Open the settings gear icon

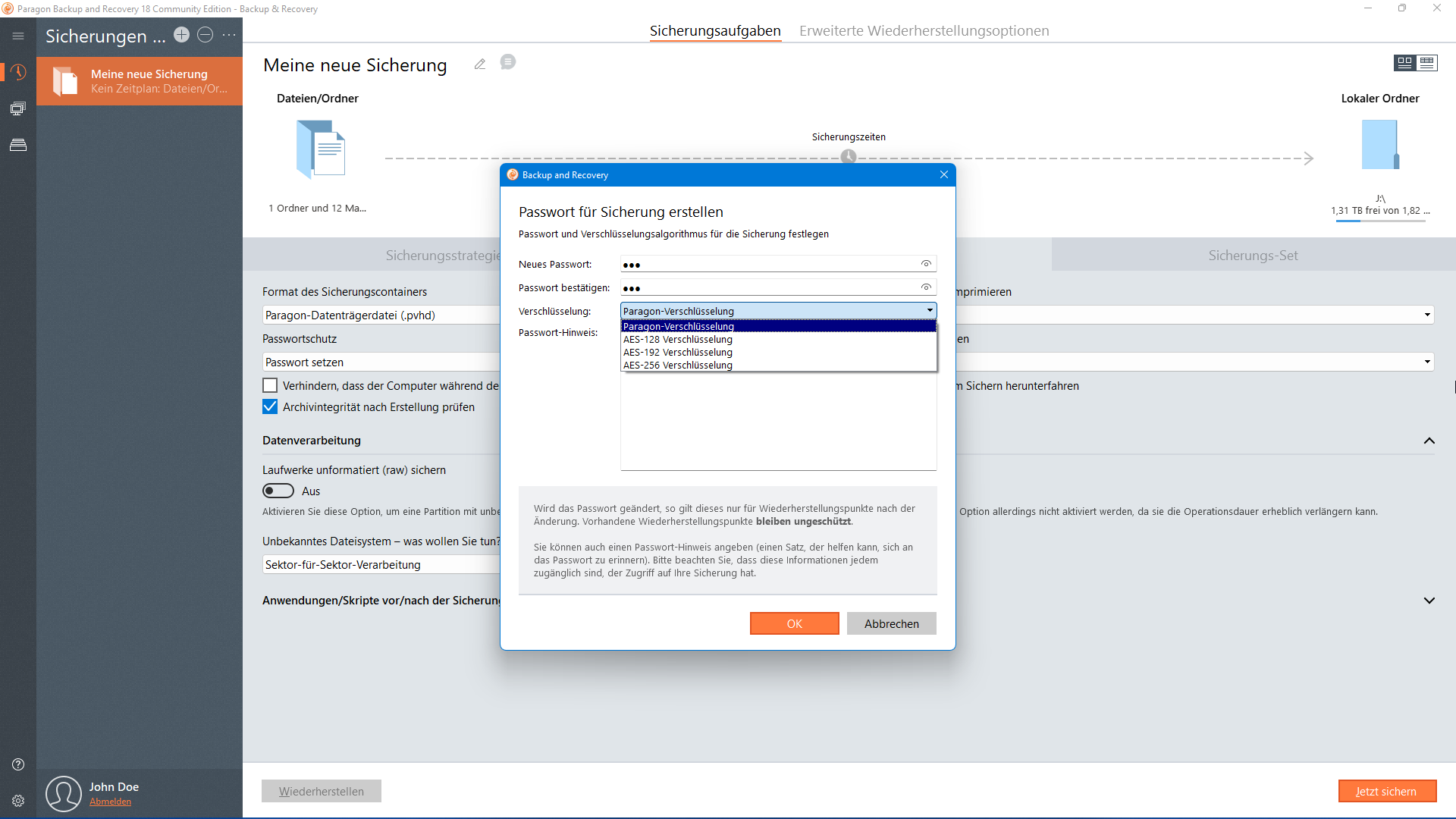tap(18, 801)
